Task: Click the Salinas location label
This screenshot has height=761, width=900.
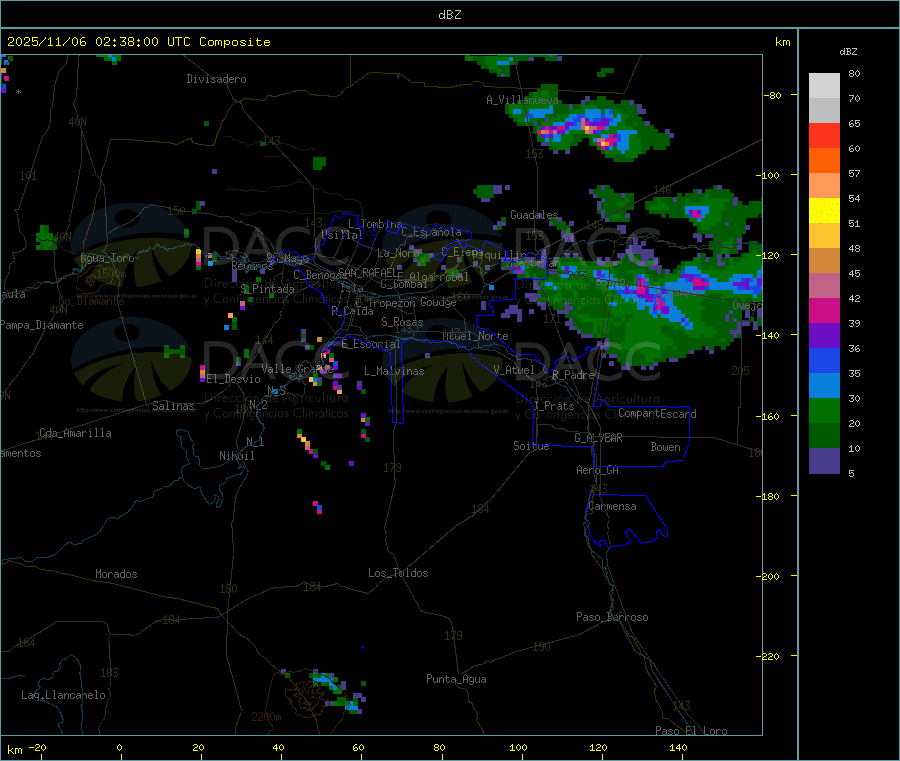Action: coord(173,406)
